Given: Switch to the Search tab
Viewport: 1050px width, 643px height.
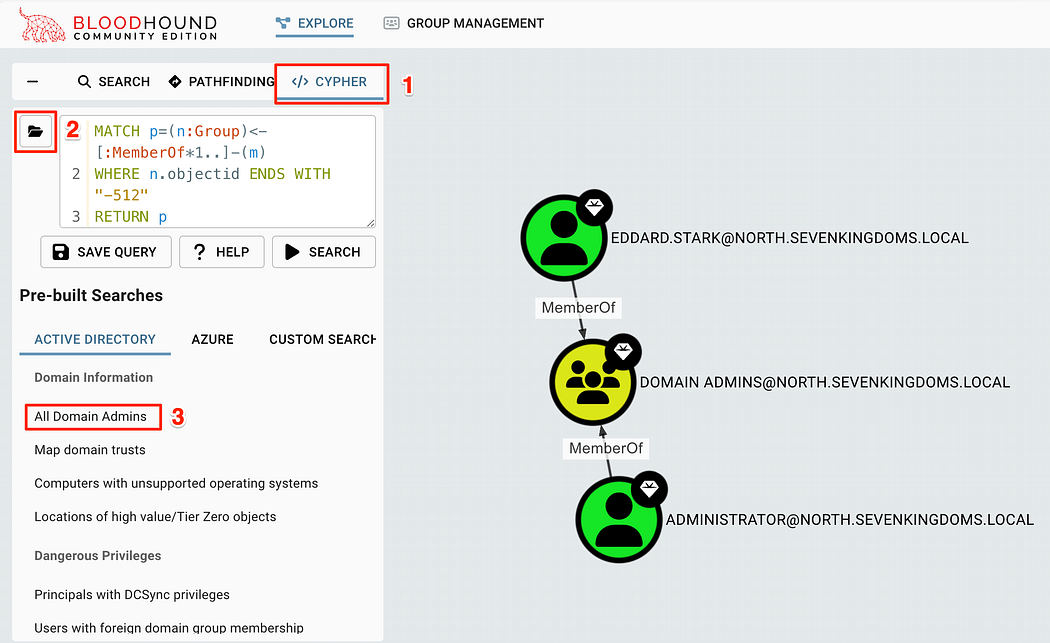Looking at the screenshot, I should click(x=114, y=82).
